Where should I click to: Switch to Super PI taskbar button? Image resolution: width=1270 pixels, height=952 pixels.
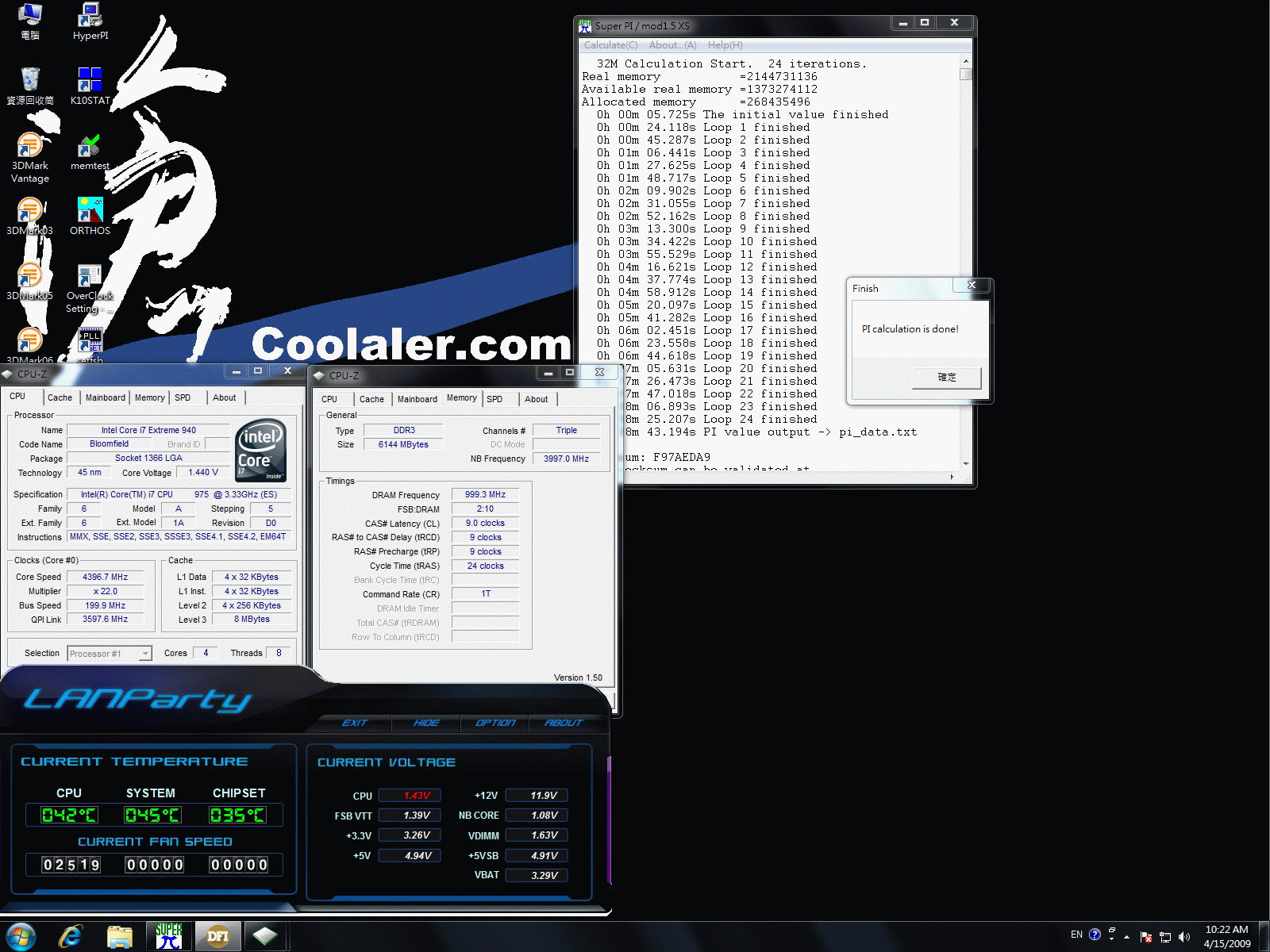click(x=168, y=937)
